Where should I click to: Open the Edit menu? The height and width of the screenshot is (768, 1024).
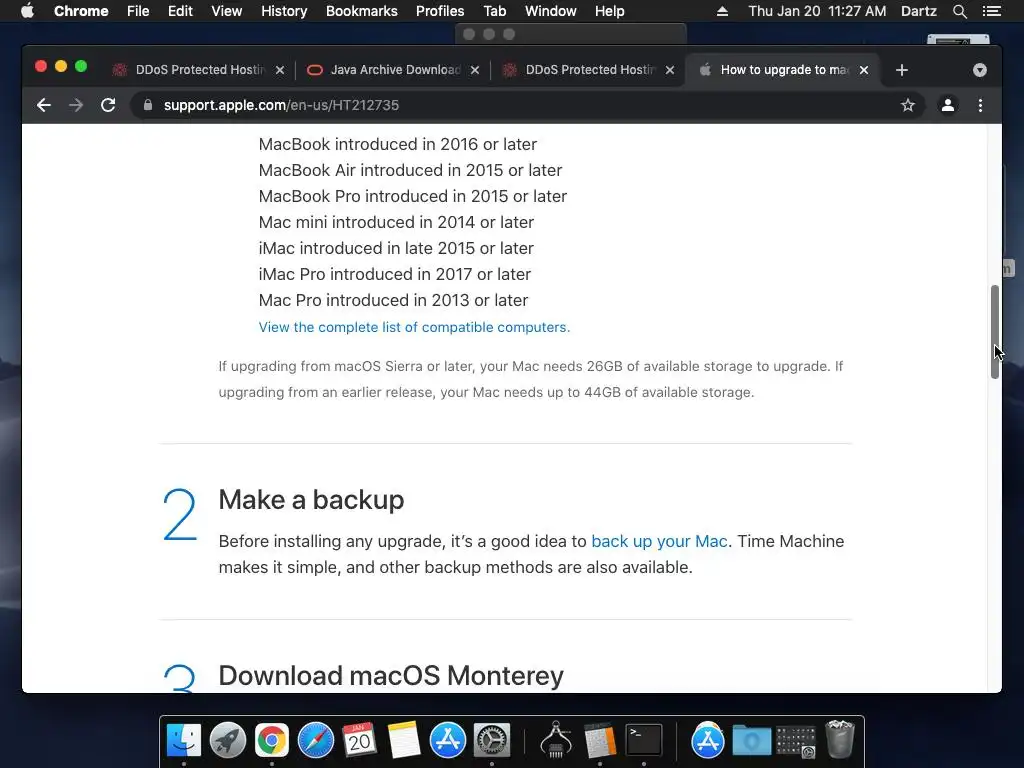tap(180, 11)
